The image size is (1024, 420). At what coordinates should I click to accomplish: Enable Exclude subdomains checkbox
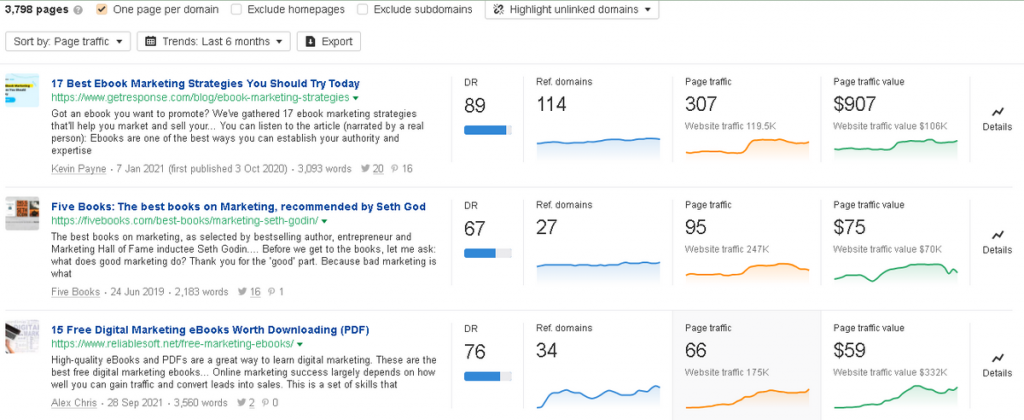point(364,10)
